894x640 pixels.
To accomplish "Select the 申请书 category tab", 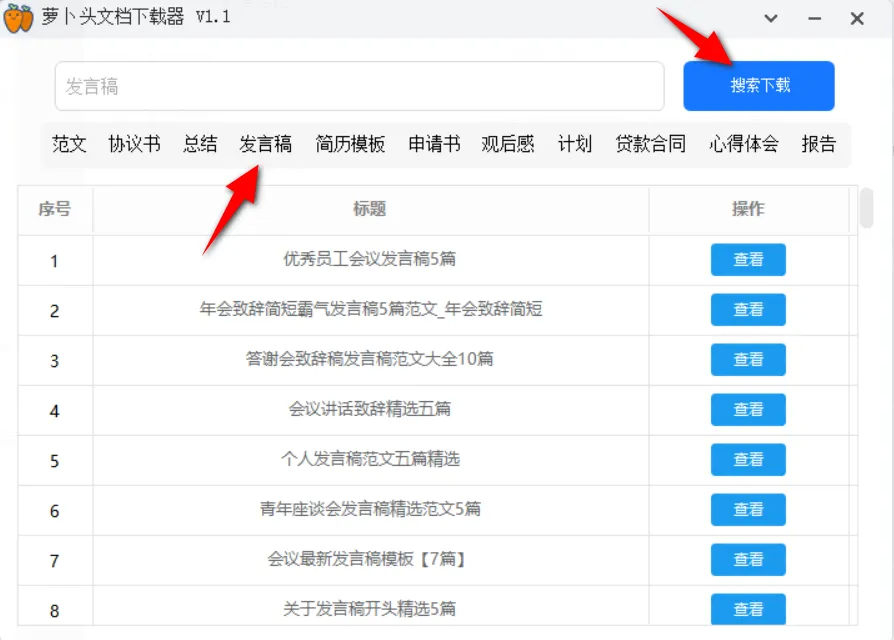I will click(x=434, y=144).
